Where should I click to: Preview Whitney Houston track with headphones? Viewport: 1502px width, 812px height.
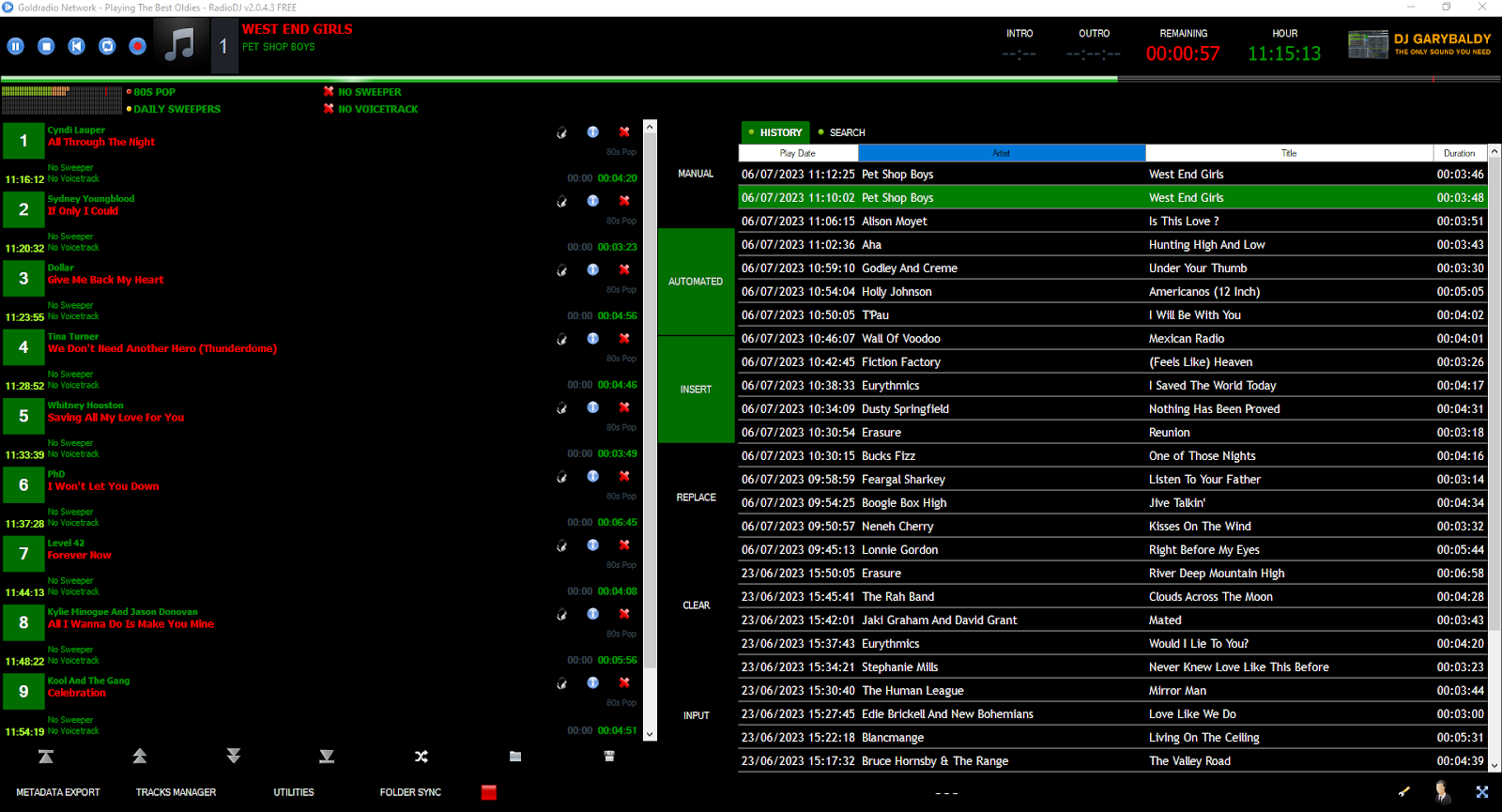click(561, 408)
